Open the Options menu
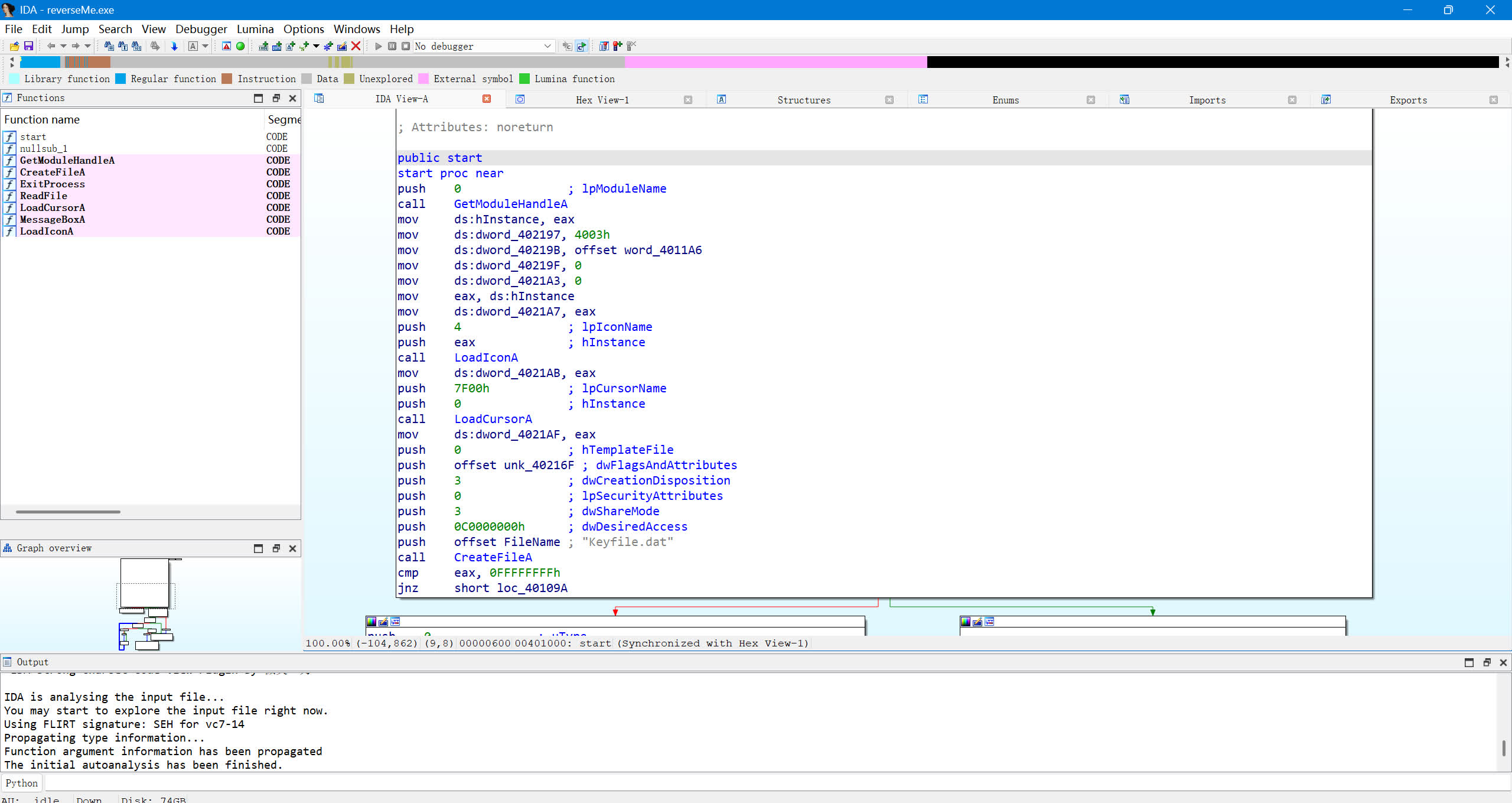Image resolution: width=1512 pixels, height=803 pixels. pos(304,29)
